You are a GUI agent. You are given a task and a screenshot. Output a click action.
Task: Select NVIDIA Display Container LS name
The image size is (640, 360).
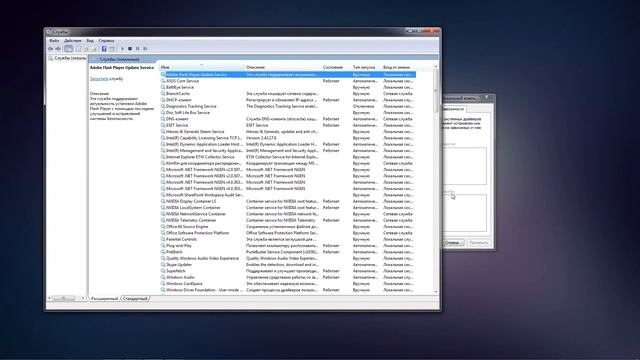tap(191, 201)
